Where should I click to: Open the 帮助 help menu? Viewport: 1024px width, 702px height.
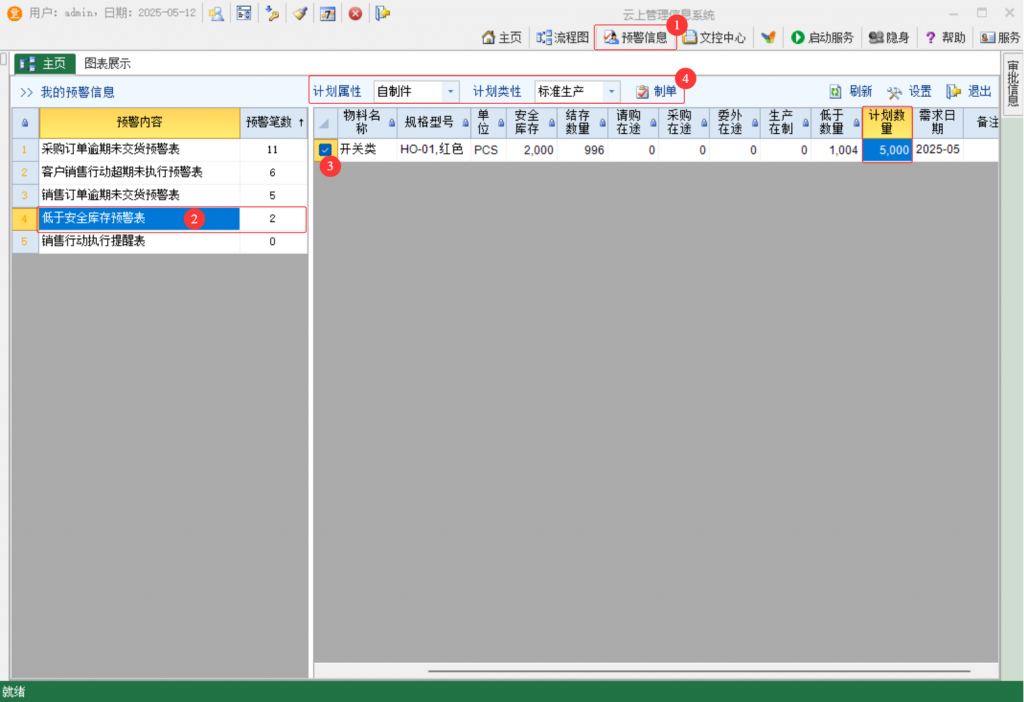tap(945, 37)
